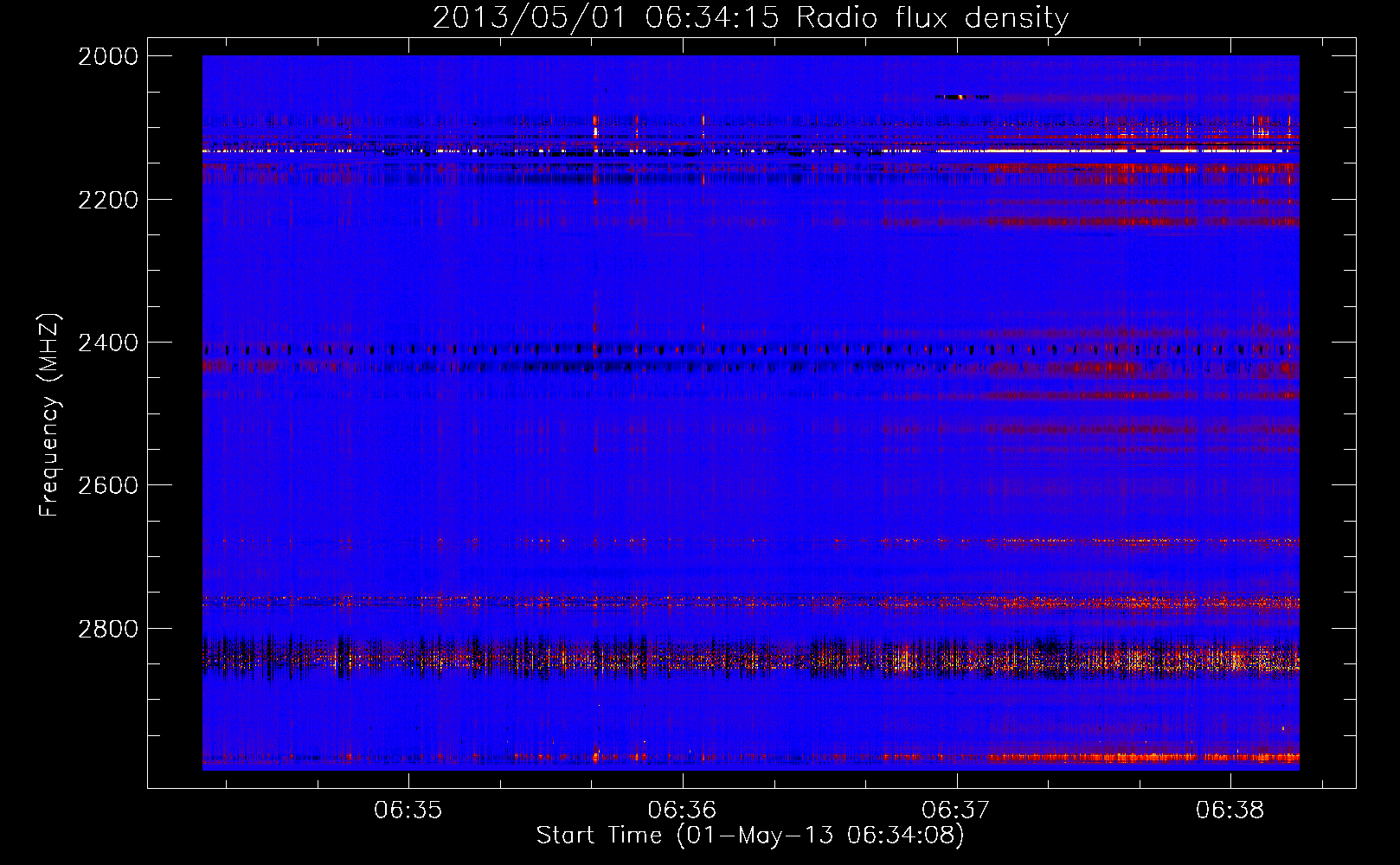This screenshot has height=865, width=1400.
Task: Select the 2400 frequency tick label
Action: (x=108, y=343)
